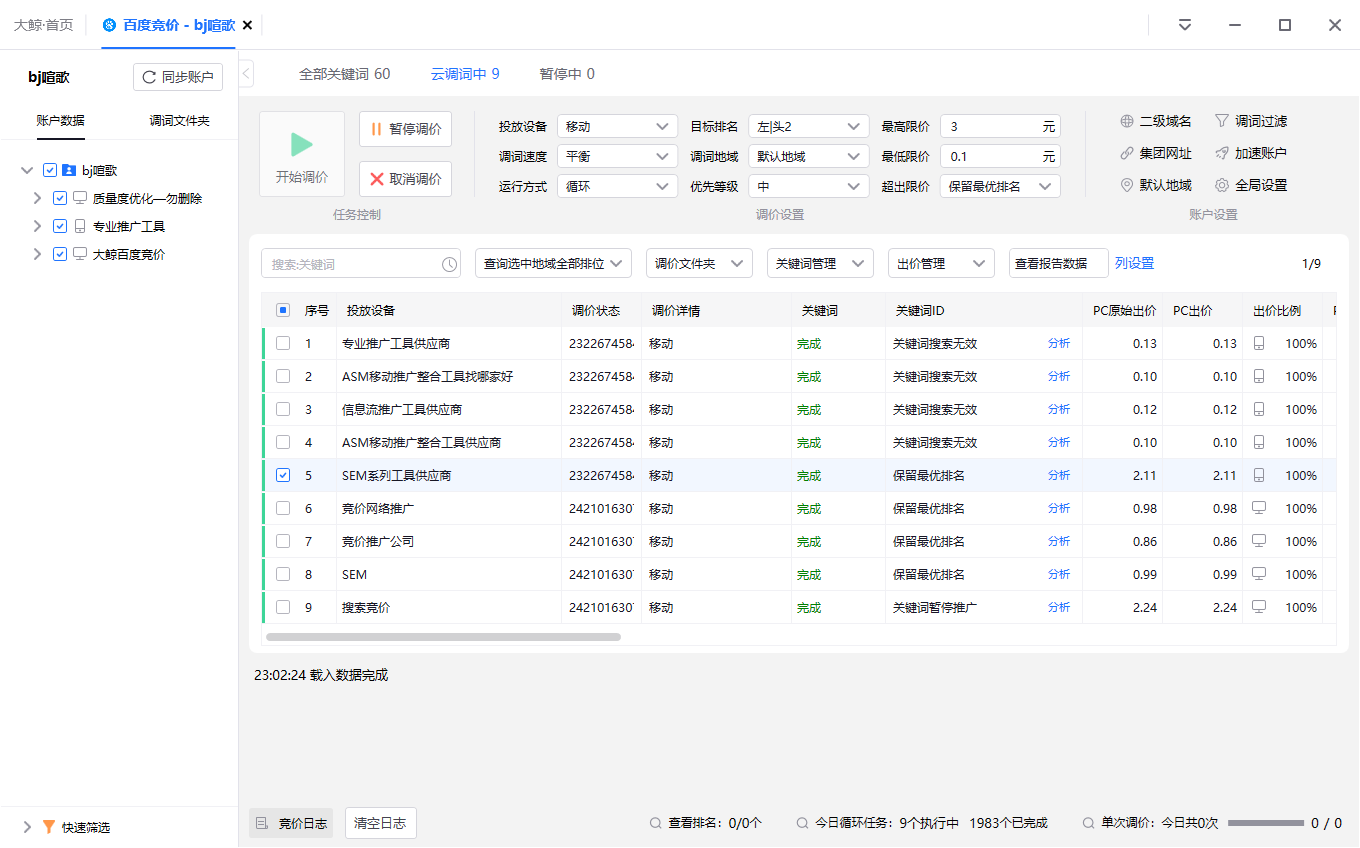
Task: Open 全局设置 via its gear icon
Action: [1221, 185]
